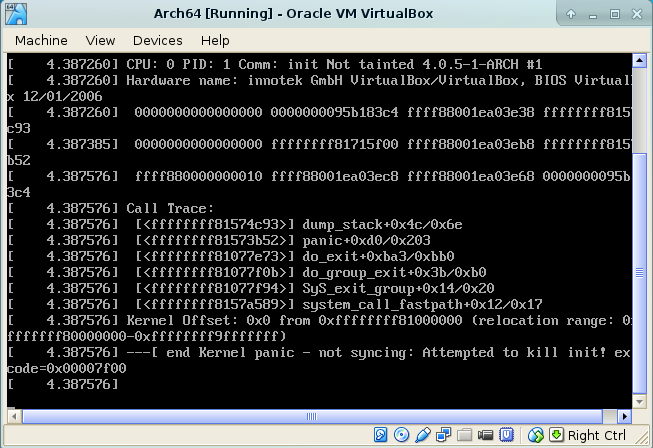
Task: Click the VirtualBox app icon in title bar
Action: 16,14
